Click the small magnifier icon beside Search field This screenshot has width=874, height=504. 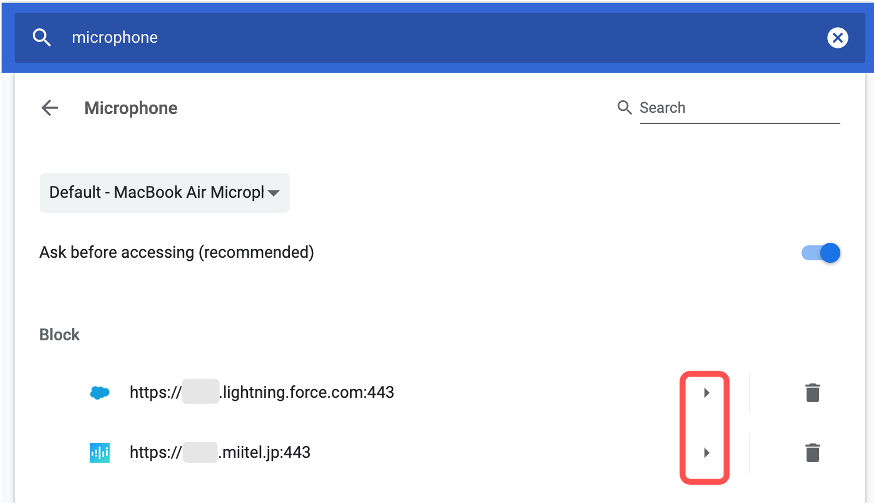tap(625, 107)
